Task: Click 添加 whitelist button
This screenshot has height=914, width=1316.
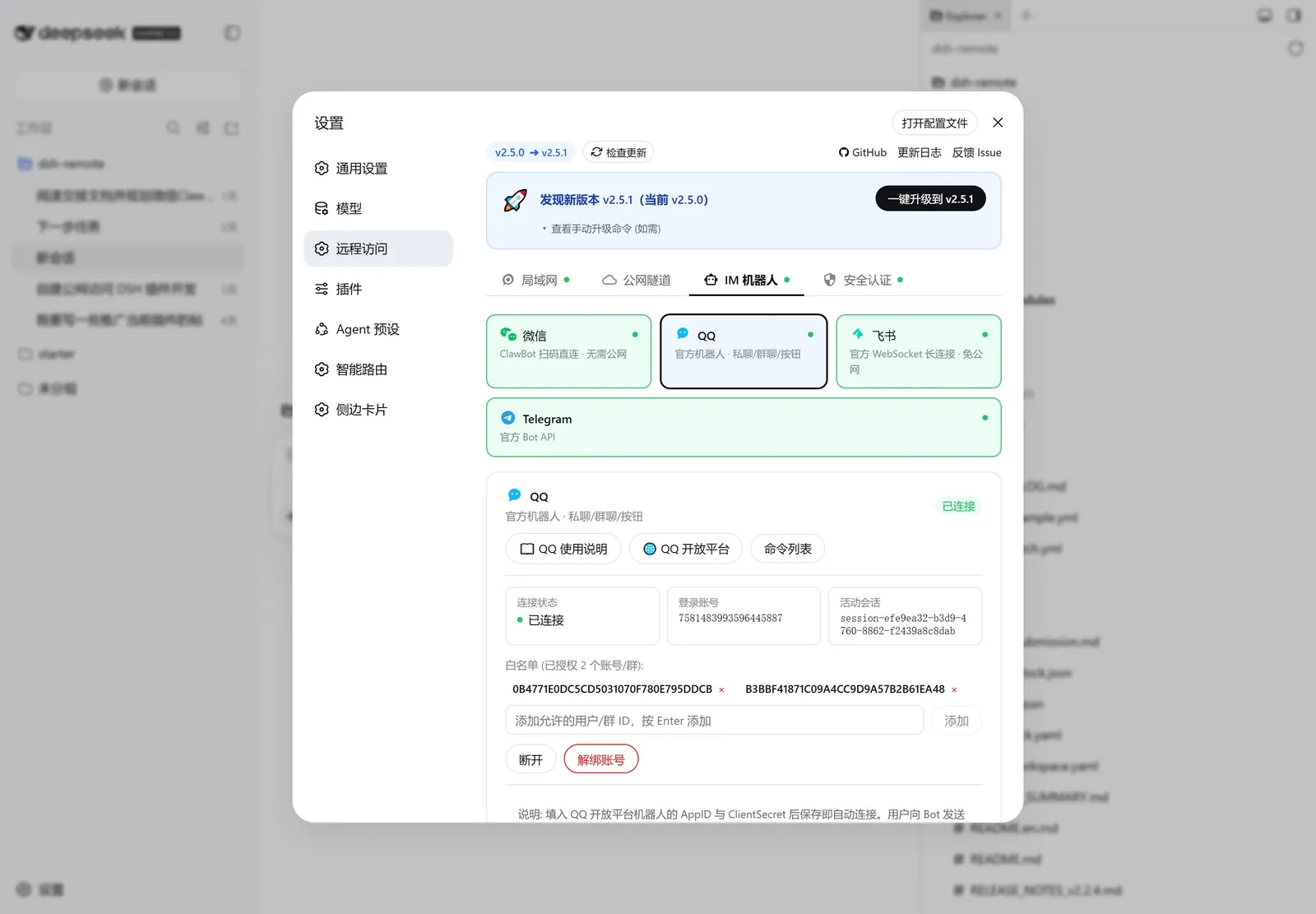Action: pyautogui.click(x=957, y=720)
